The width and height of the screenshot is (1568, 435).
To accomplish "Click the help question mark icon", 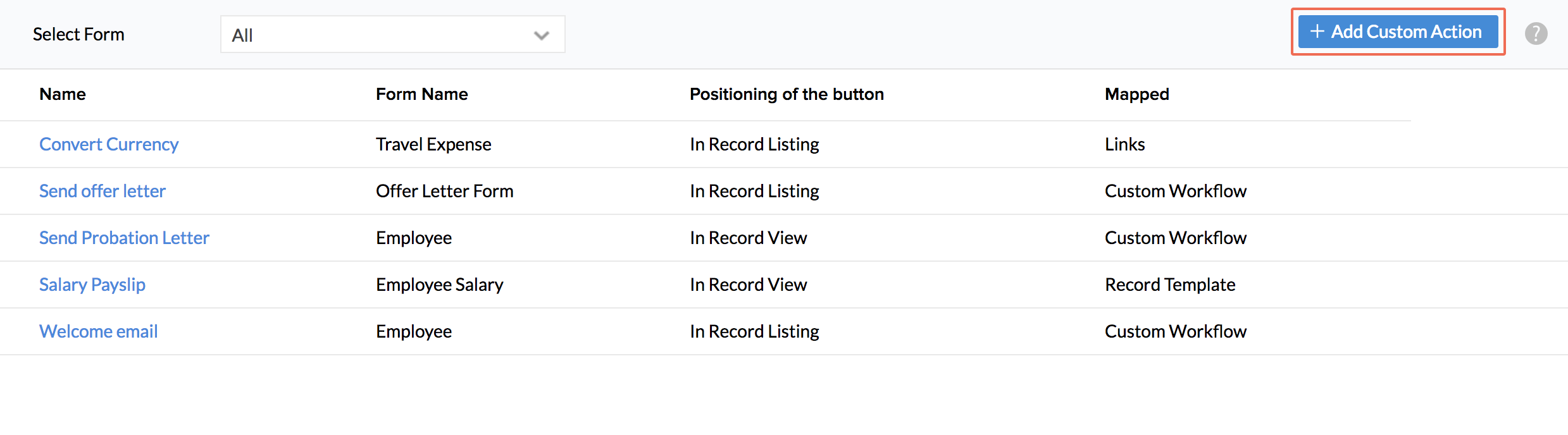I will pos(1536,34).
